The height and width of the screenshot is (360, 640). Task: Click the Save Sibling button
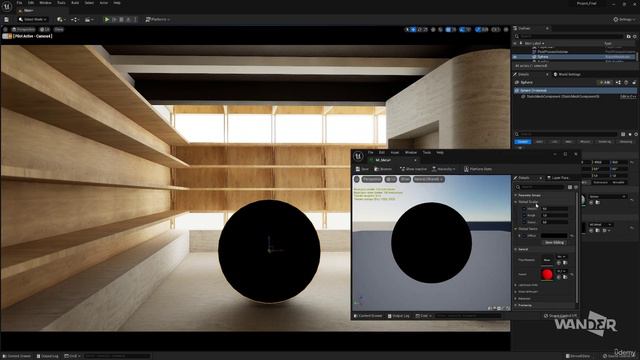pos(554,242)
